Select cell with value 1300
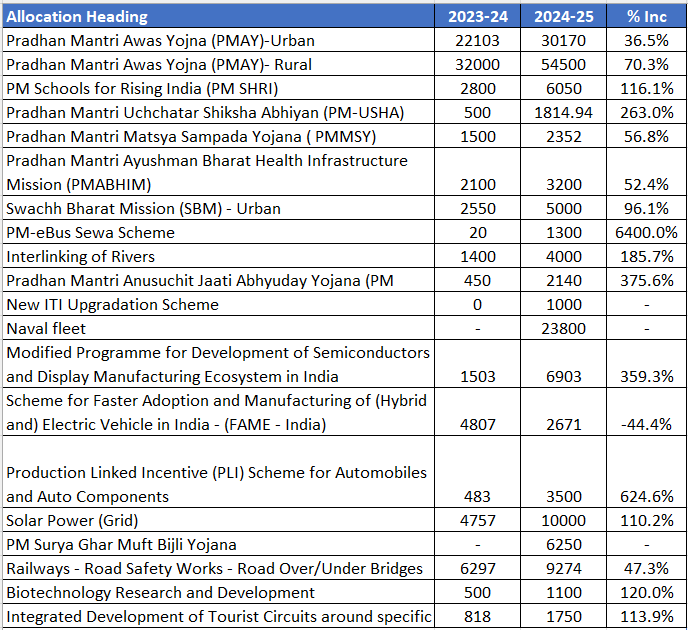 coord(563,232)
